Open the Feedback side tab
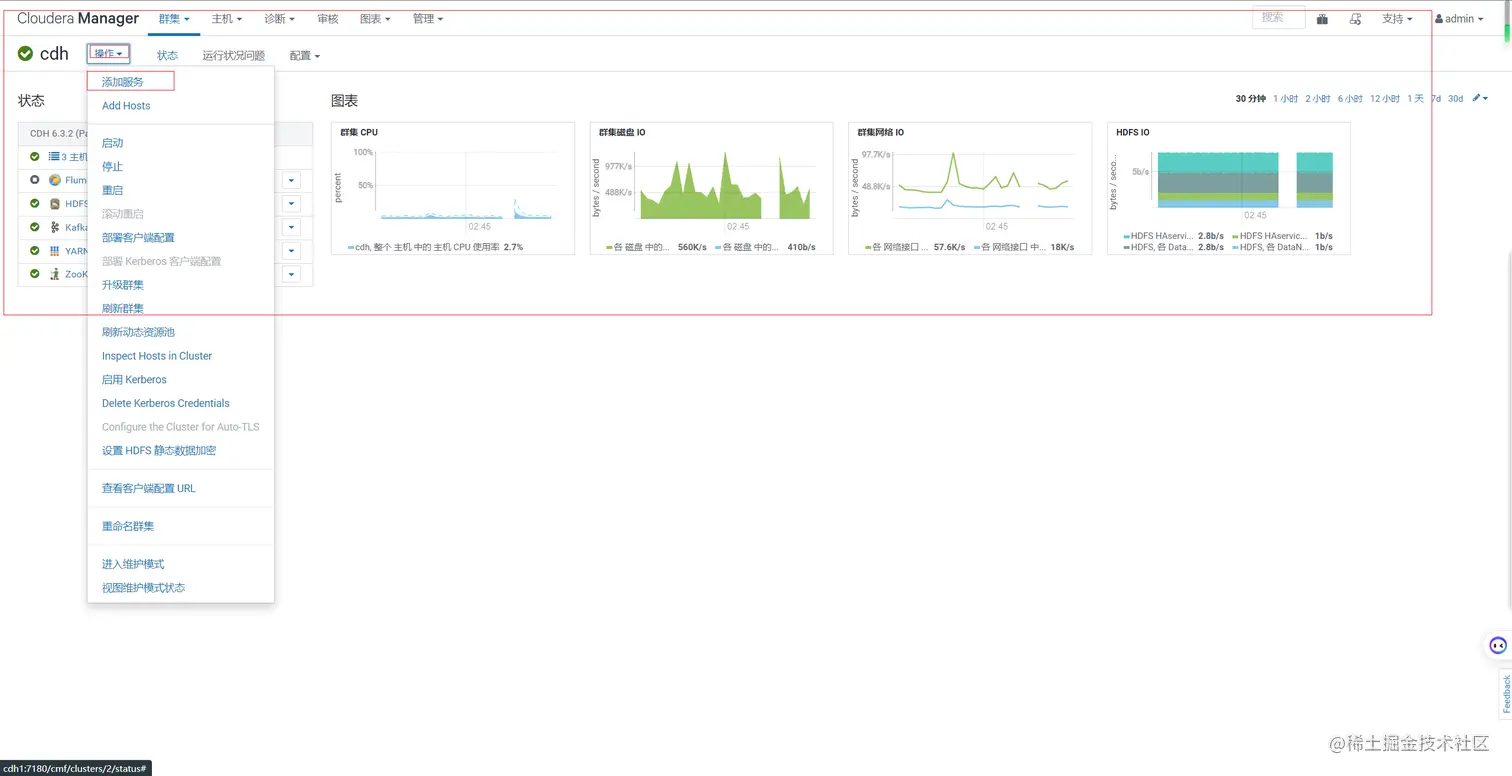This screenshot has width=1512, height=776. [x=1505, y=695]
